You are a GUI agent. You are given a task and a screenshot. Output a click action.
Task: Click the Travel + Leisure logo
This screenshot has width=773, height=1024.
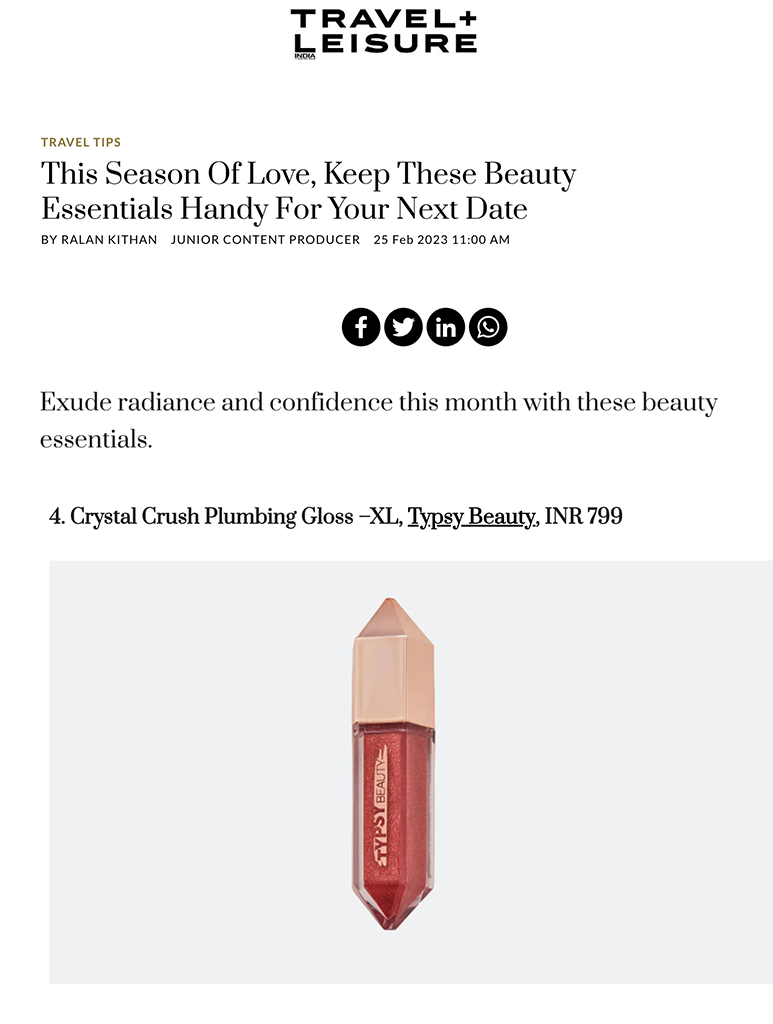click(x=384, y=32)
